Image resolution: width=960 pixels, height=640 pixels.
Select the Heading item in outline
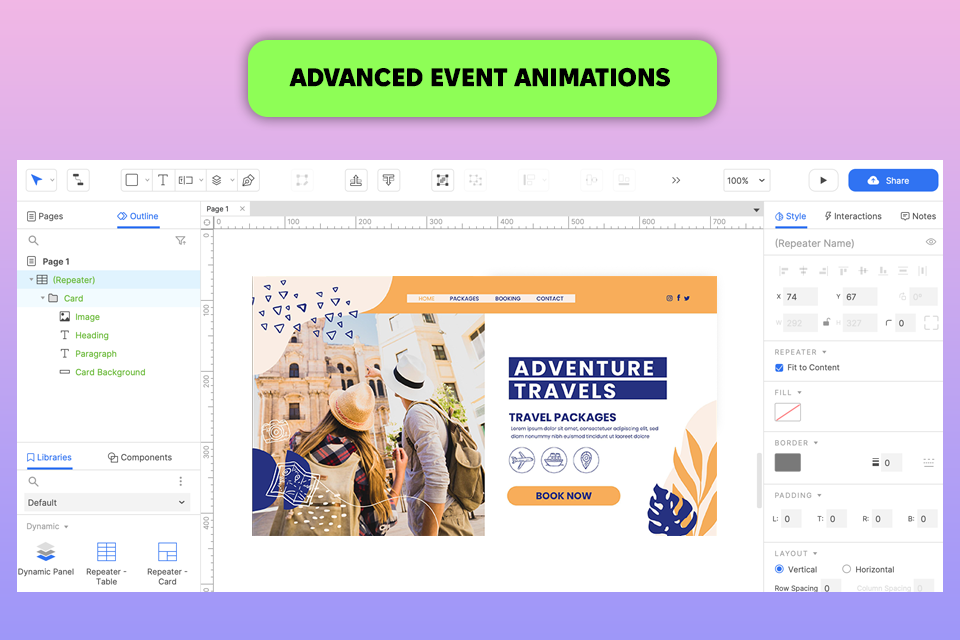tap(92, 335)
